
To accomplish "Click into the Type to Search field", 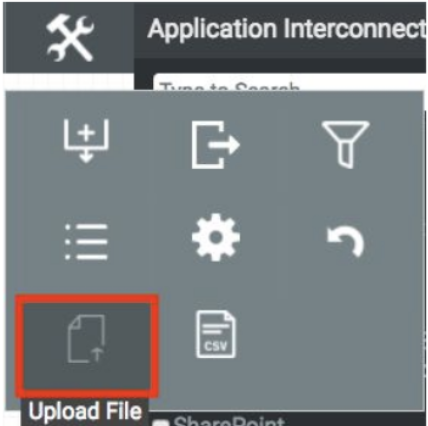I will pos(289,83).
